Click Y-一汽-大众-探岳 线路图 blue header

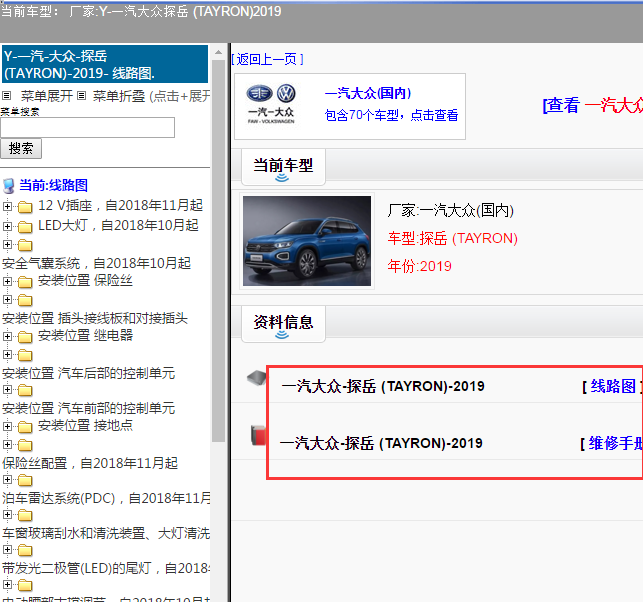105,64
